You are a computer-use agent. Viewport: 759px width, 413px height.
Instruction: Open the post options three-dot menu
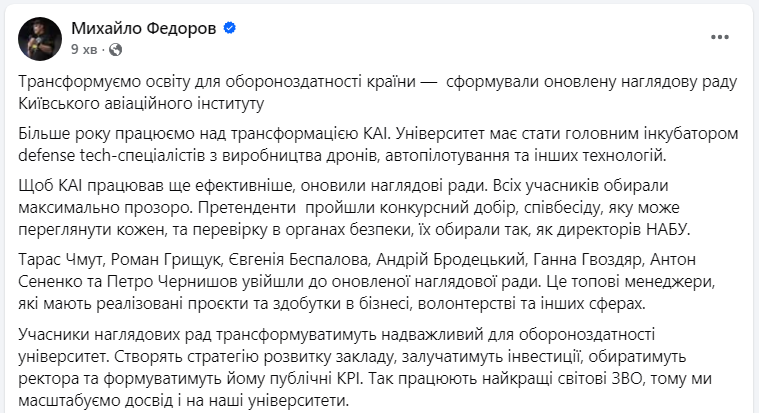pyautogui.click(x=720, y=37)
